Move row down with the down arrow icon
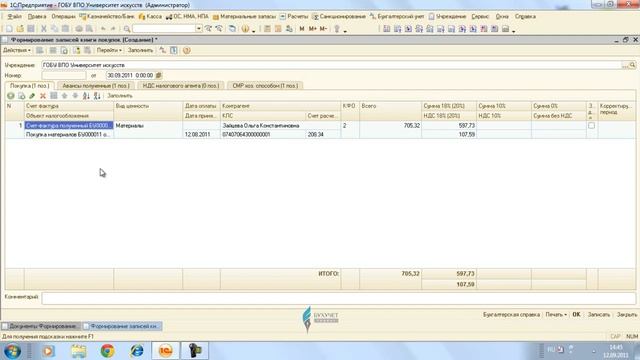Screen dimensions: 640x360 point(75,96)
